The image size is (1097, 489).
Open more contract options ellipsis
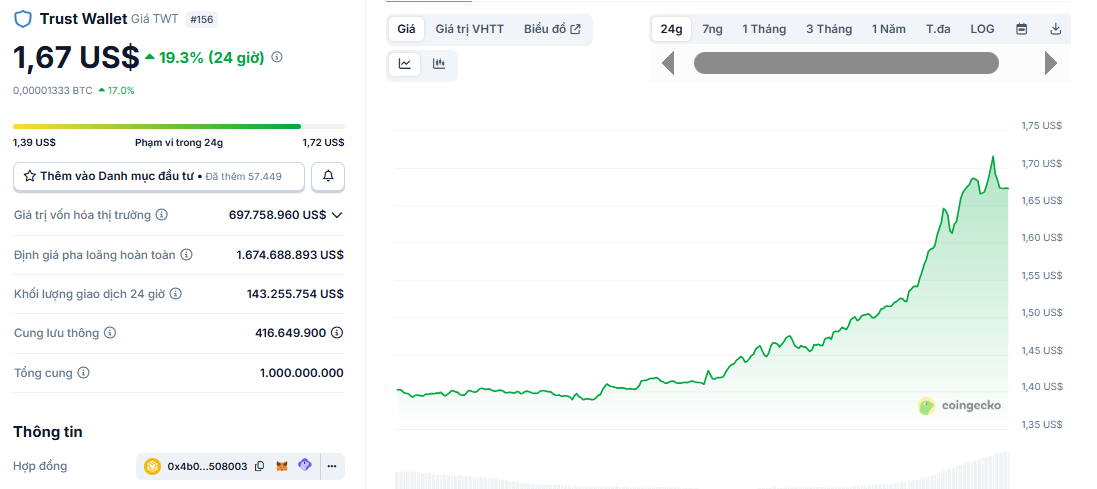[332, 466]
